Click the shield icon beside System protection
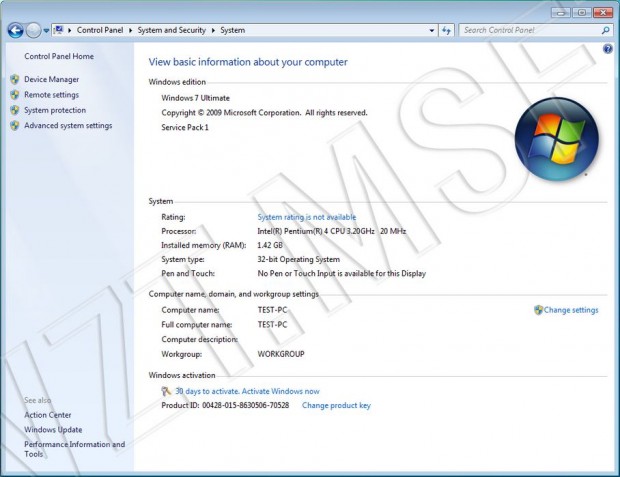 point(15,110)
